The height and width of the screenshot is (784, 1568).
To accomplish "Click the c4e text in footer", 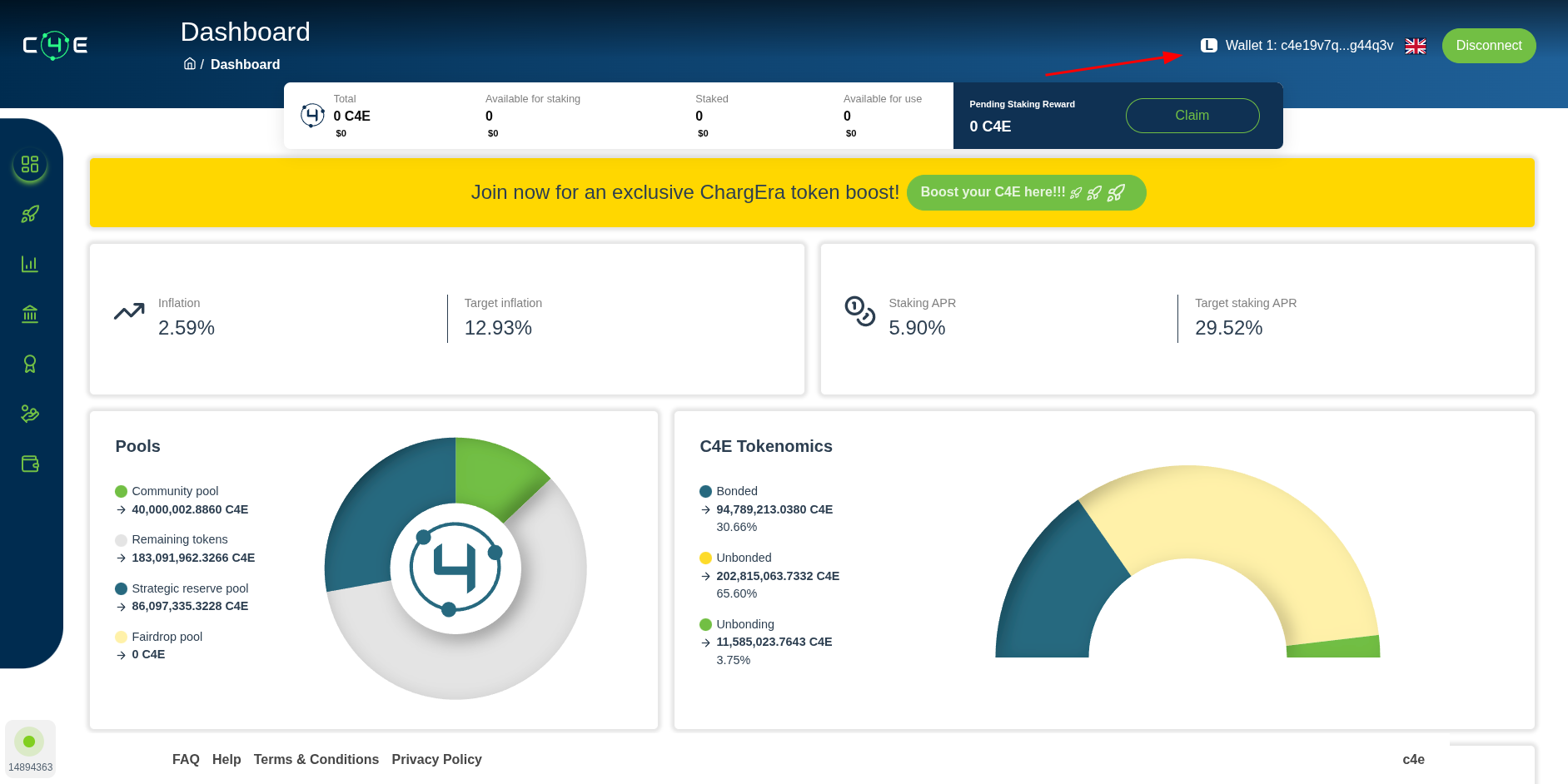I will pos(1413,759).
